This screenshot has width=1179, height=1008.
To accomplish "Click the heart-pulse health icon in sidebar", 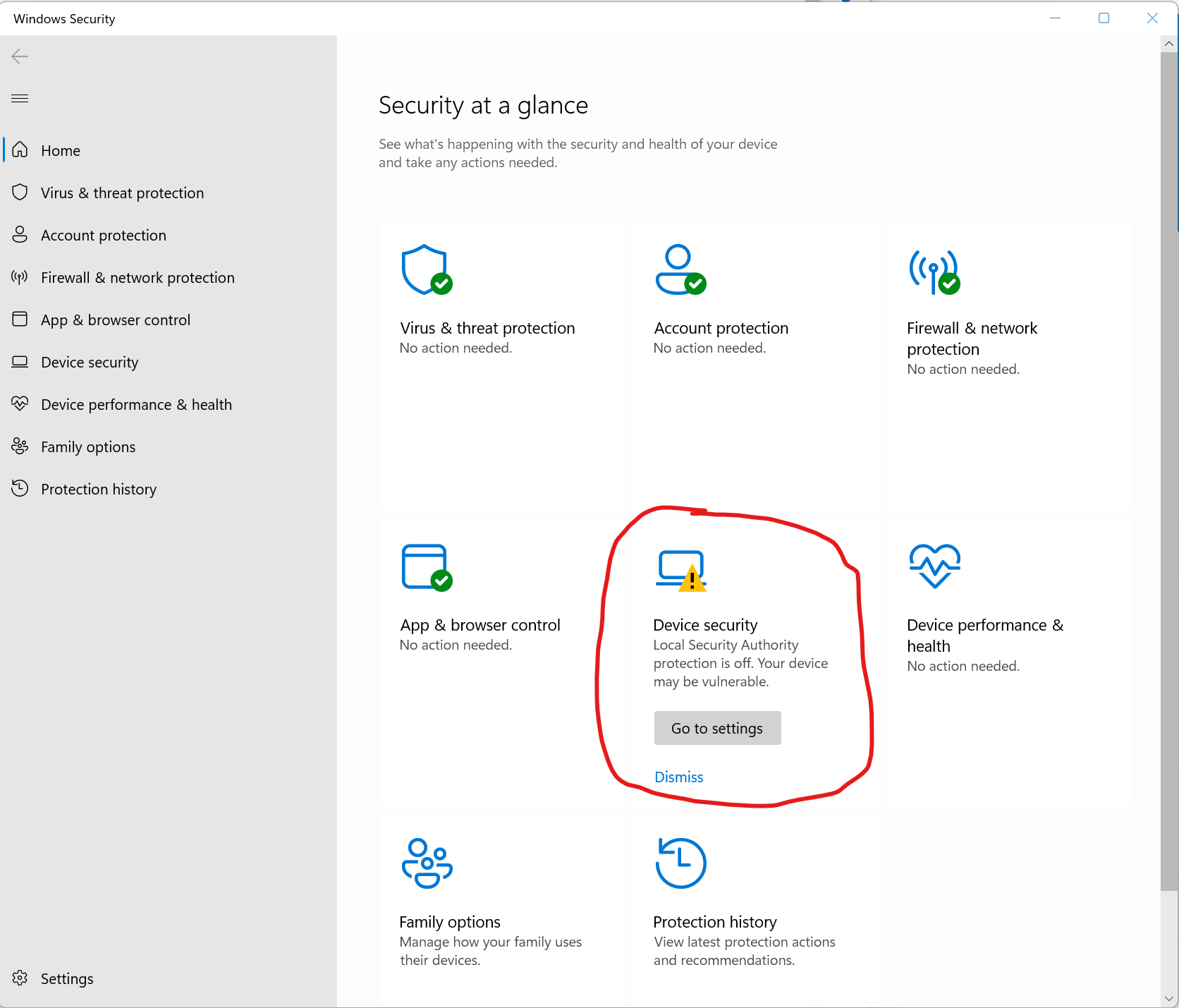I will pos(20,403).
